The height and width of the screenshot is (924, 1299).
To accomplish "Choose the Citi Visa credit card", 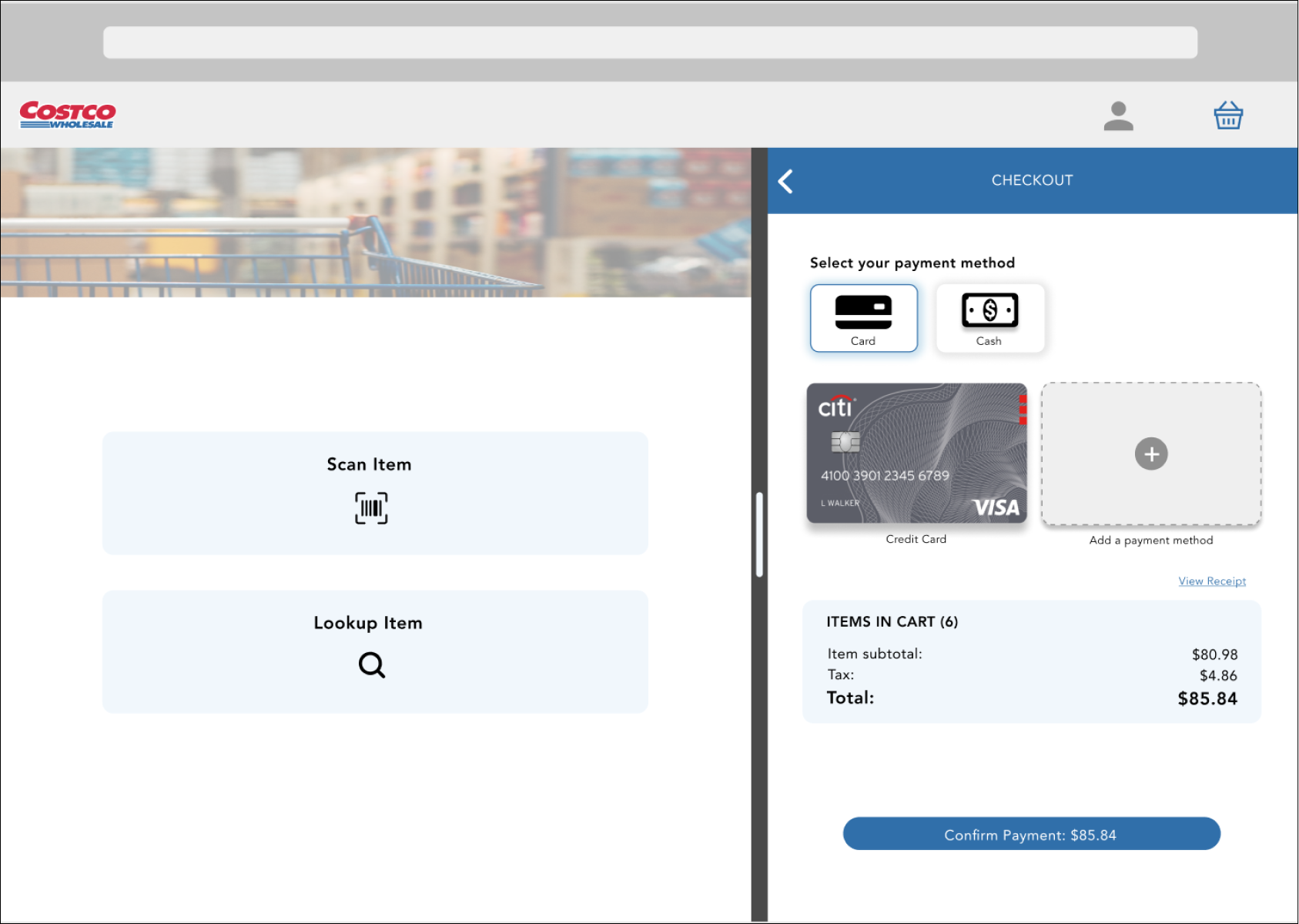I will pyautogui.click(x=916, y=454).
